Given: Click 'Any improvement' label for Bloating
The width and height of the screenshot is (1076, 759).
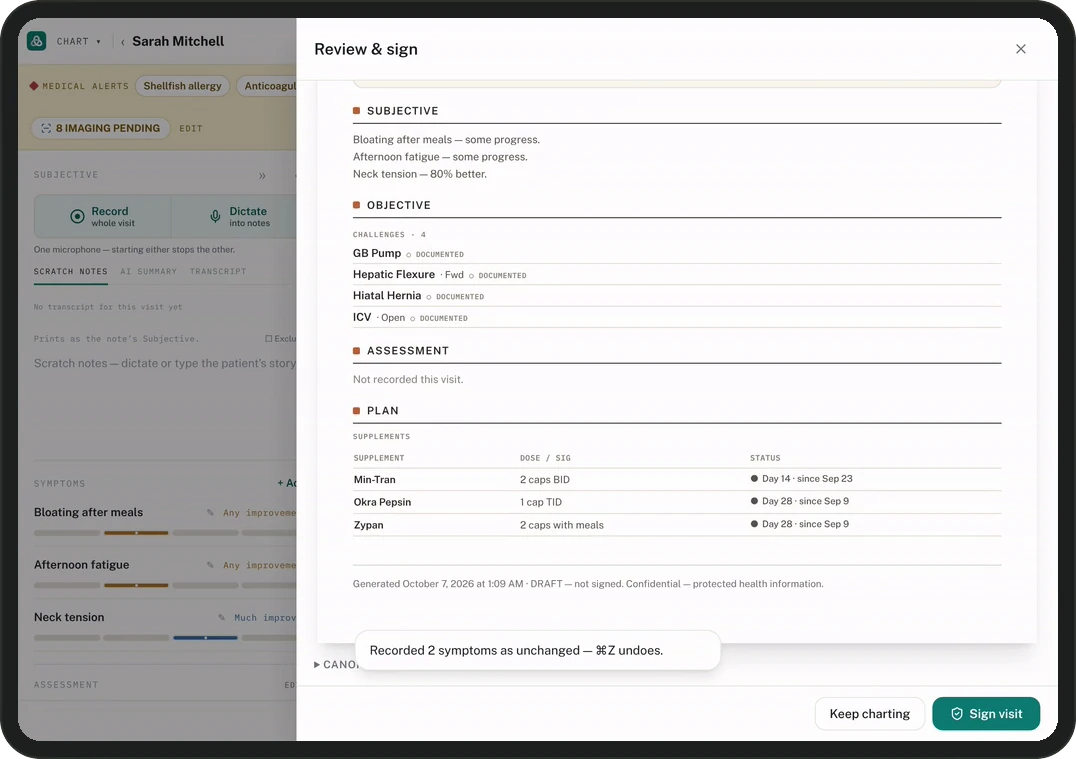Looking at the screenshot, I should tap(259, 513).
